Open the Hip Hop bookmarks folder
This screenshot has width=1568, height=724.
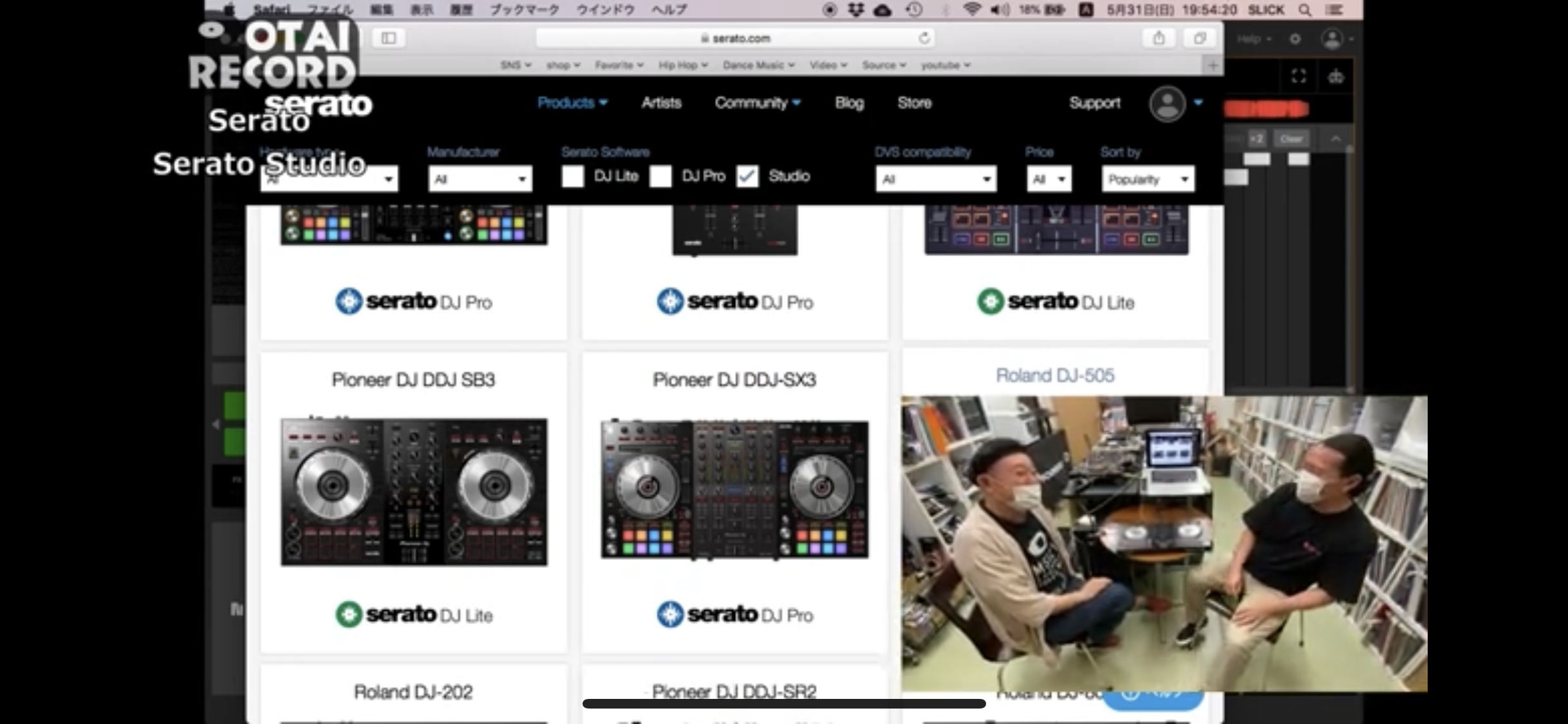(x=683, y=65)
